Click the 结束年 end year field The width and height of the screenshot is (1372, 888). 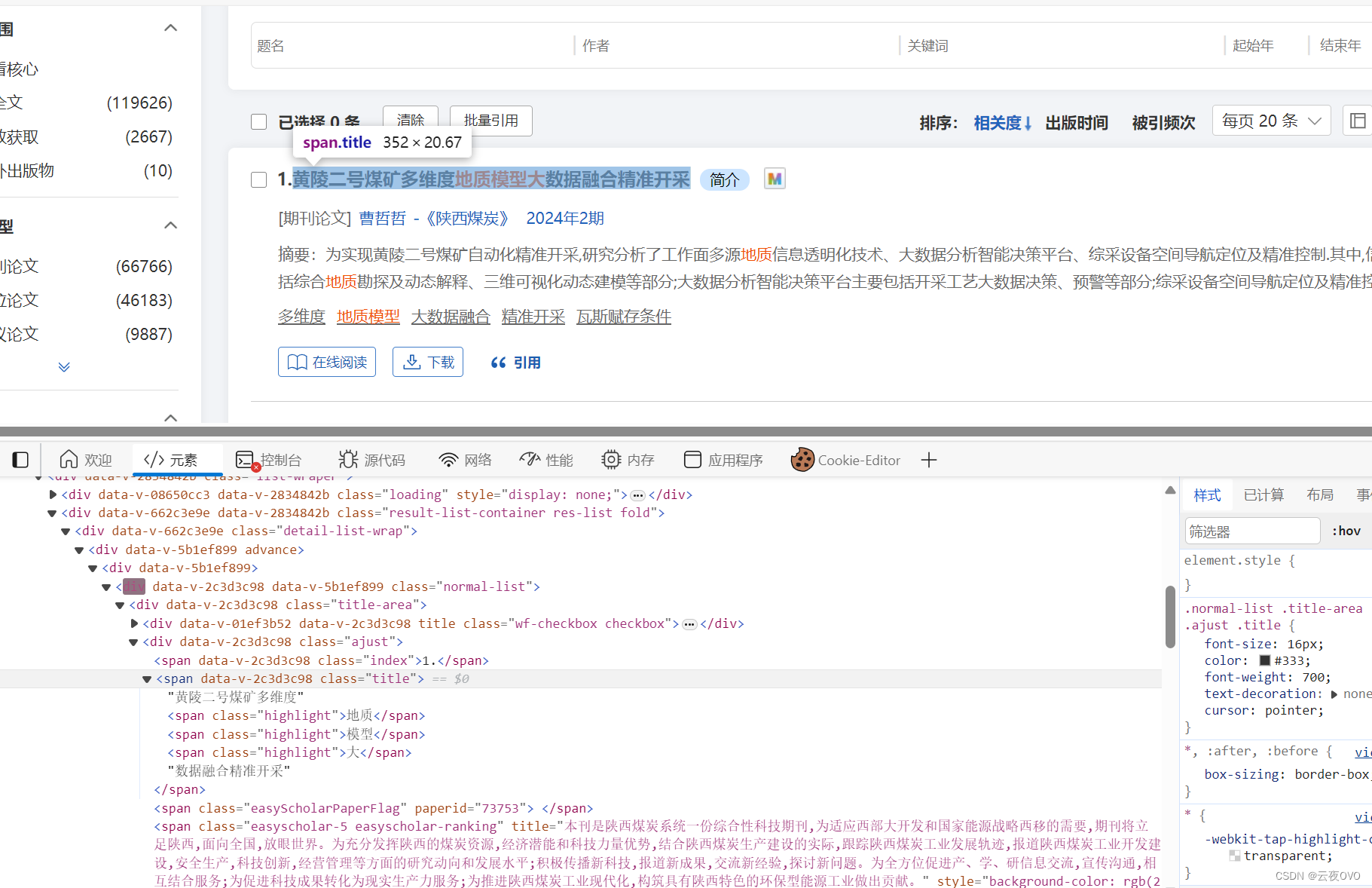[x=1342, y=46]
